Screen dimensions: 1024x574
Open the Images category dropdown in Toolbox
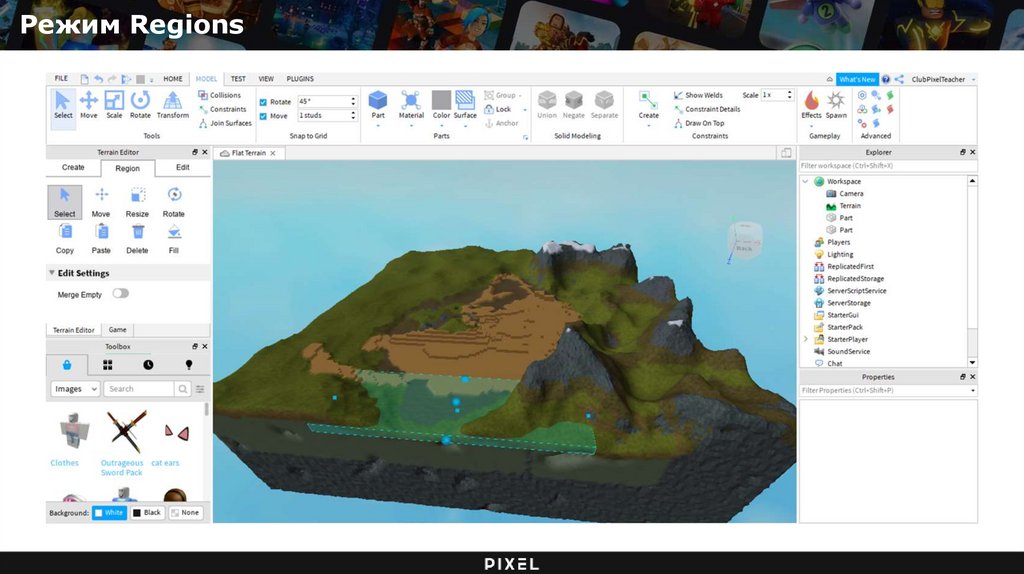coord(75,389)
